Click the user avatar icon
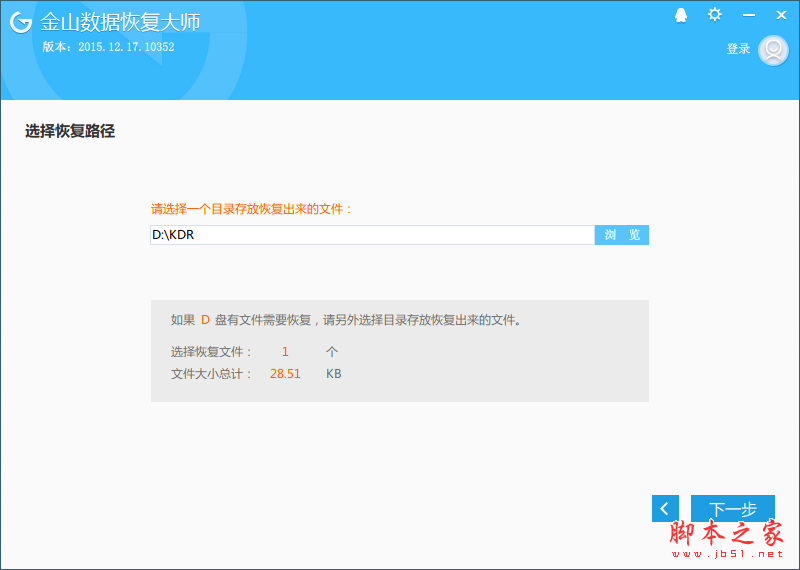800x570 pixels. [773, 50]
